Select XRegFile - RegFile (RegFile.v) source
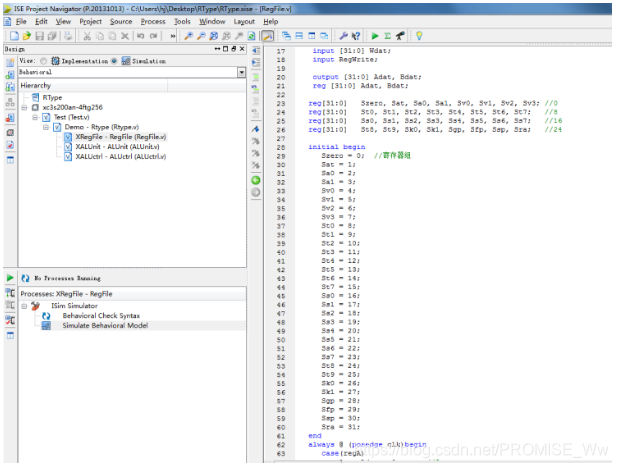Screen dimensions: 618x468 pyautogui.click(x=121, y=137)
